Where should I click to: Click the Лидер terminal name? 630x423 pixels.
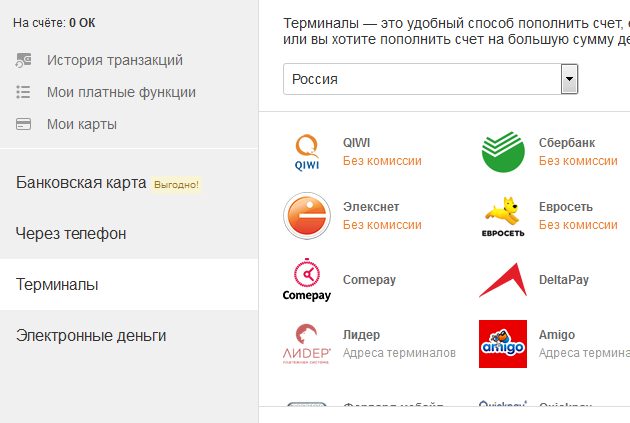[x=361, y=335]
